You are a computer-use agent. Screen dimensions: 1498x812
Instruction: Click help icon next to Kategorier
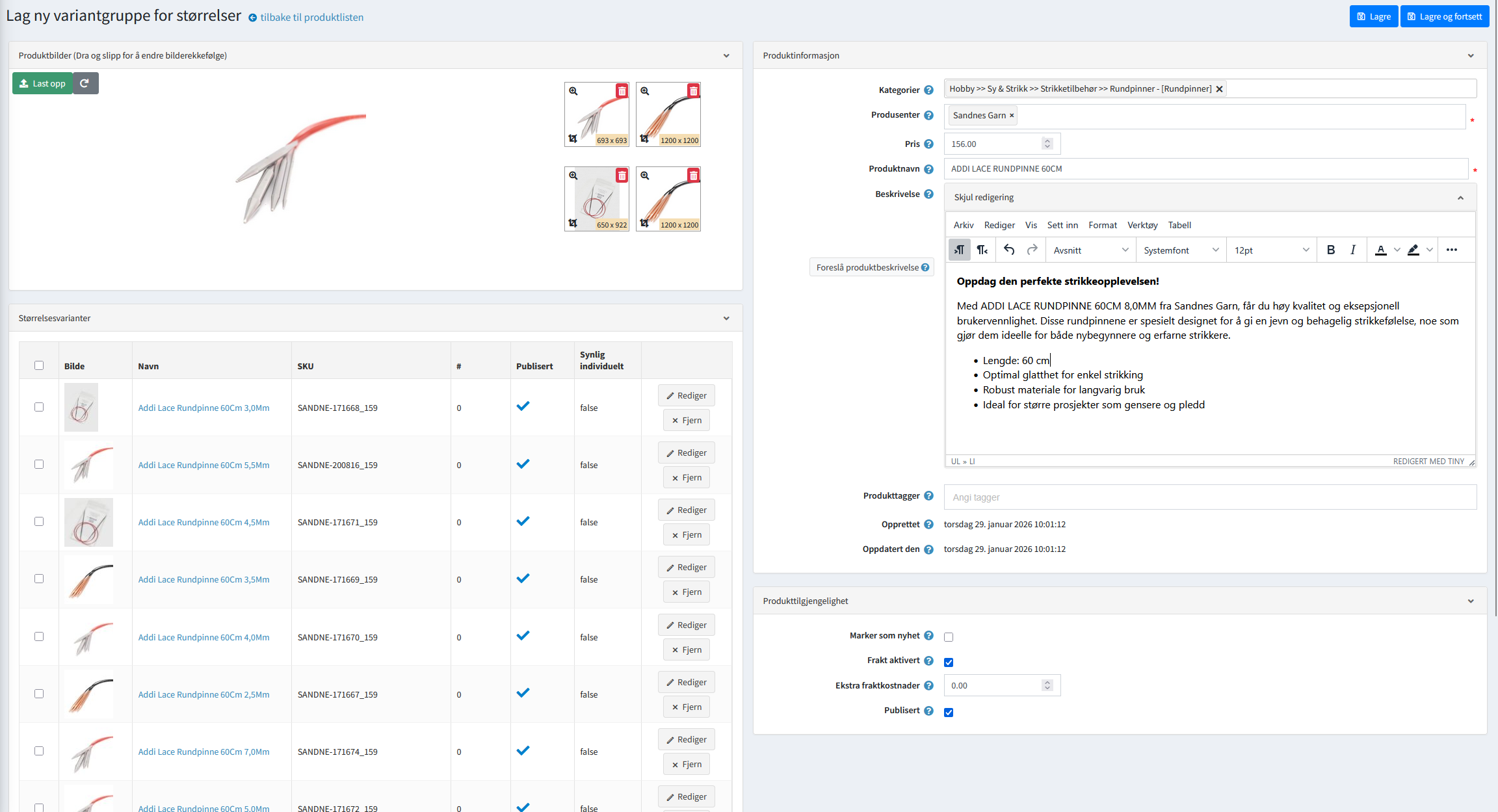(x=928, y=90)
